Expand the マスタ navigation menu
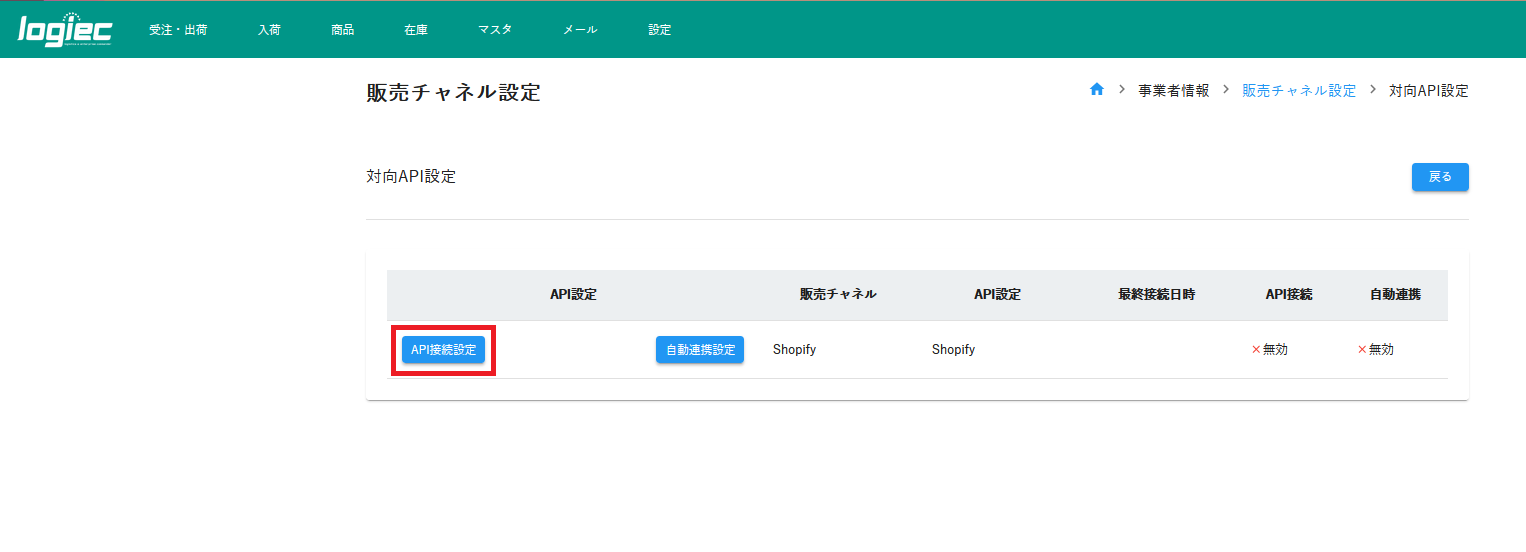This screenshot has height=552, width=1526. (495, 30)
